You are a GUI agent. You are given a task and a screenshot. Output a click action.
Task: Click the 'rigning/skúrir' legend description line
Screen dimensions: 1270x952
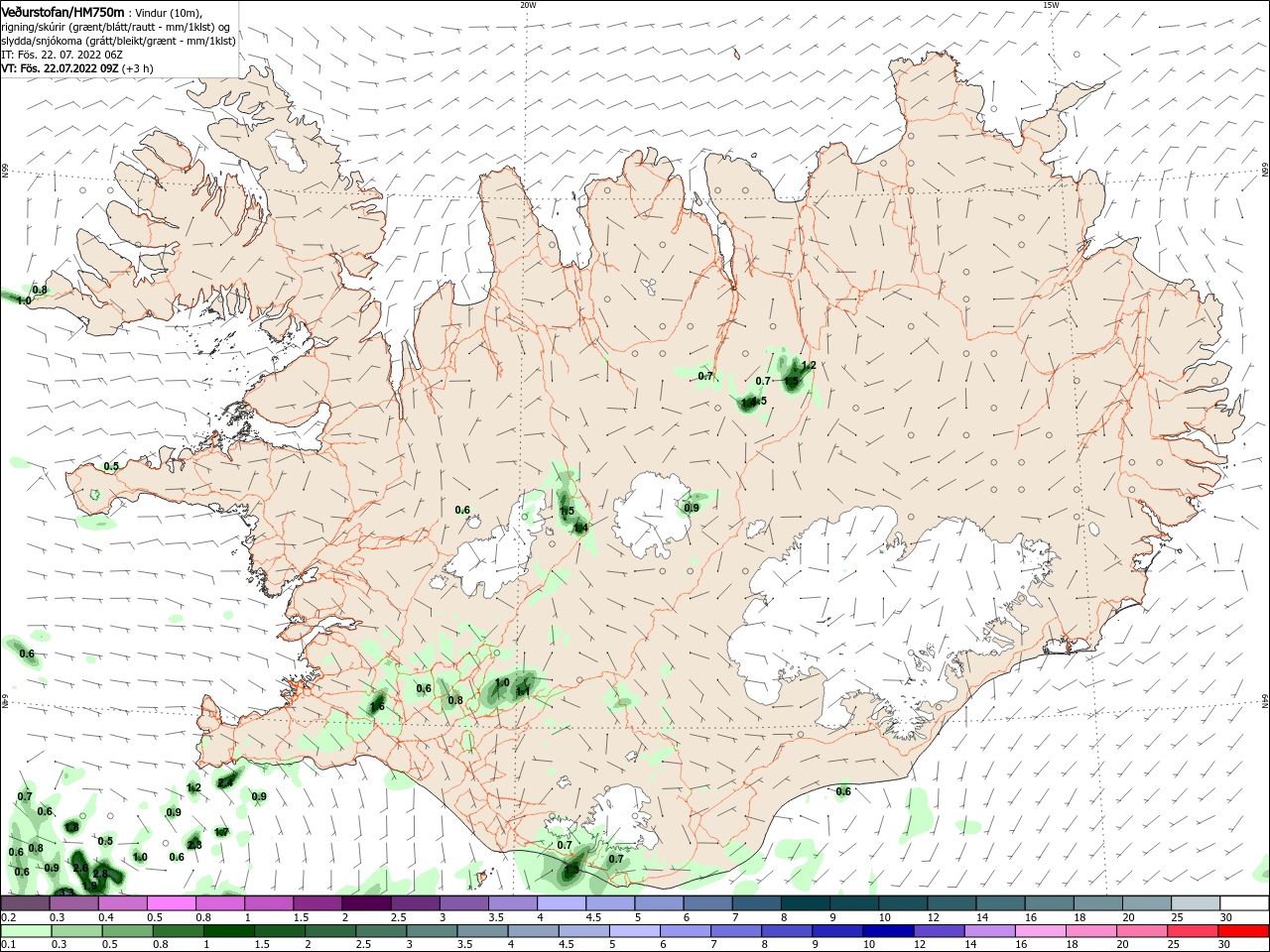point(116,26)
